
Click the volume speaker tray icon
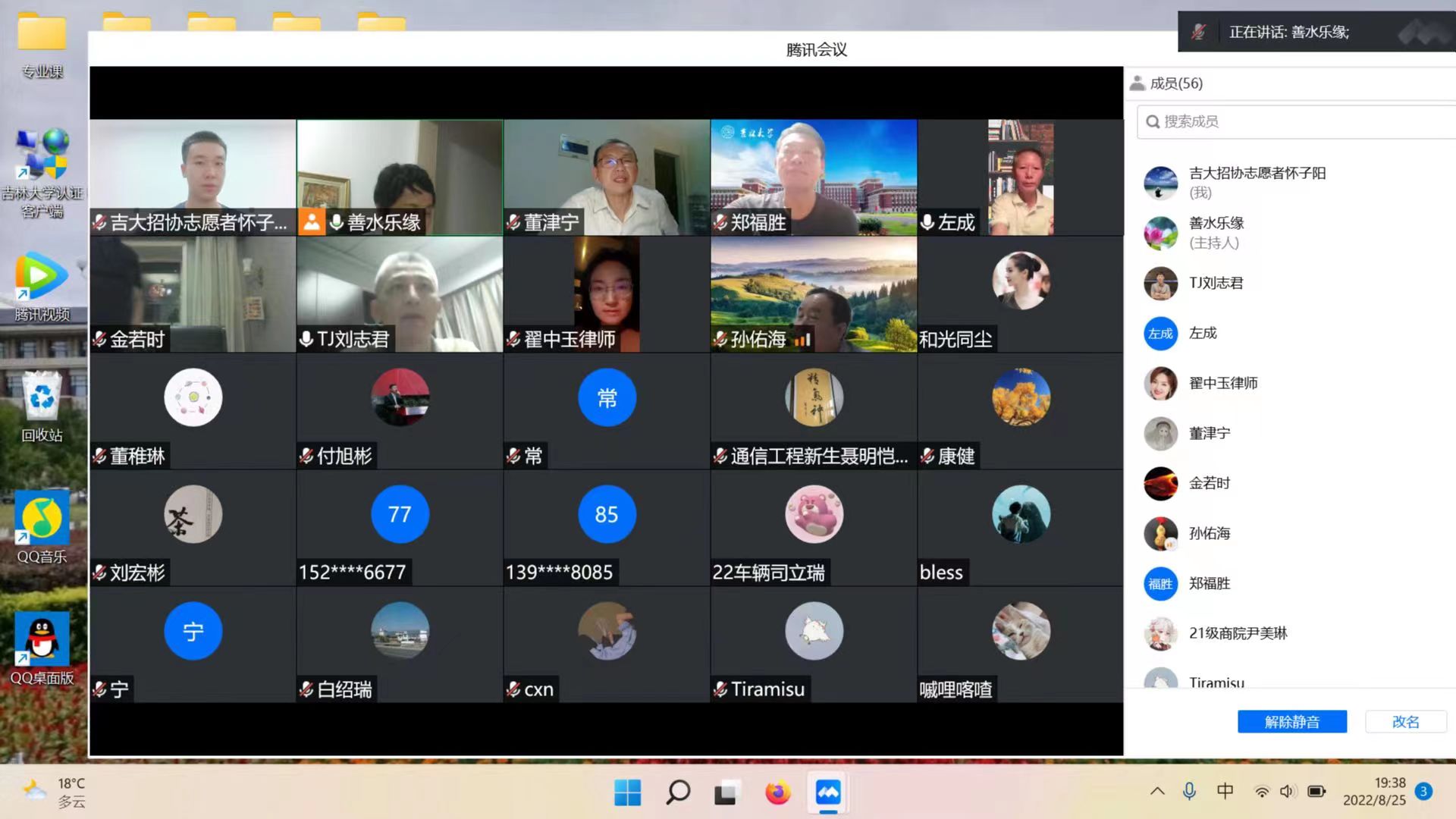(x=1287, y=792)
